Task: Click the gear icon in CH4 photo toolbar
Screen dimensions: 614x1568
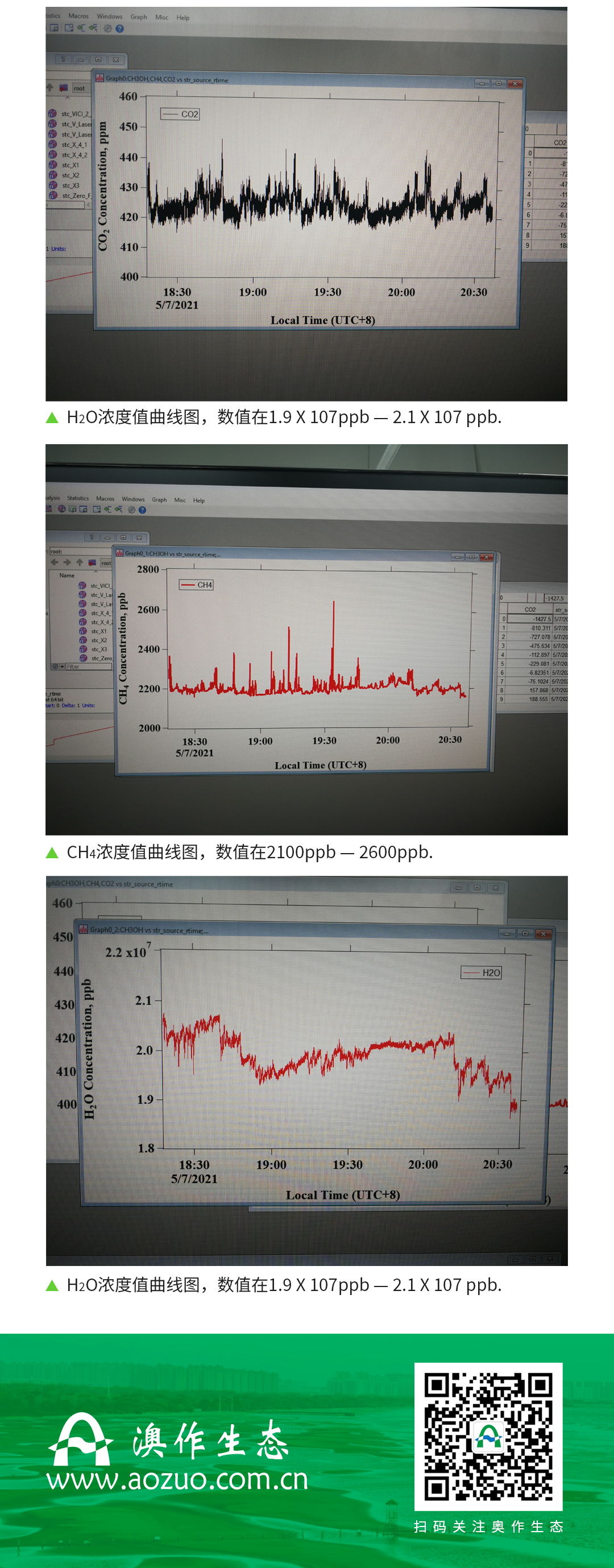Action: tap(131, 510)
